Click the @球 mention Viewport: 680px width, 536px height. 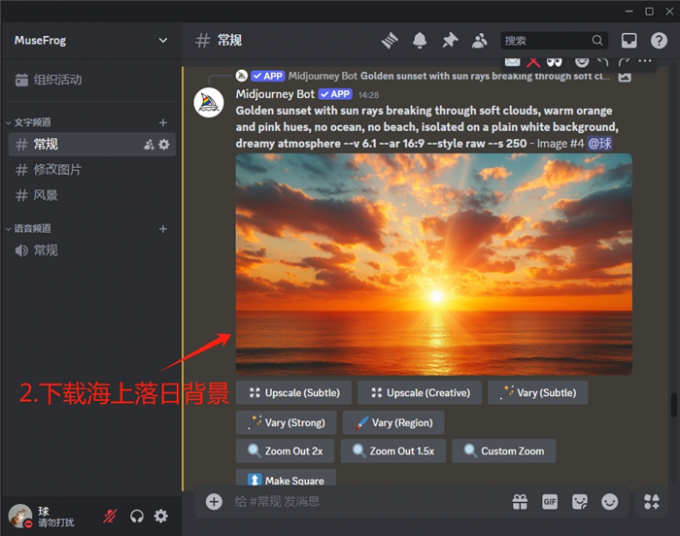click(x=599, y=144)
